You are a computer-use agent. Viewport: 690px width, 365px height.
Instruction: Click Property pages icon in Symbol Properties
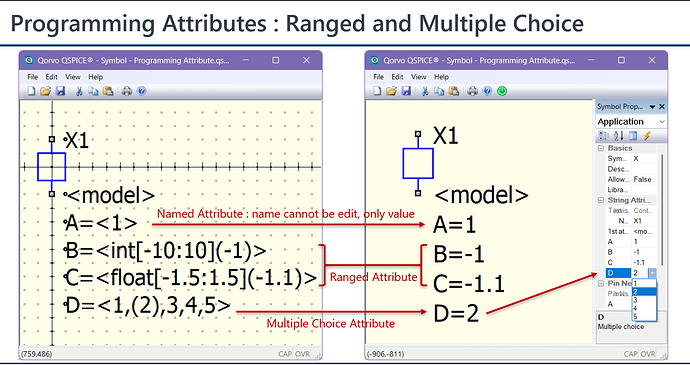coord(633,136)
